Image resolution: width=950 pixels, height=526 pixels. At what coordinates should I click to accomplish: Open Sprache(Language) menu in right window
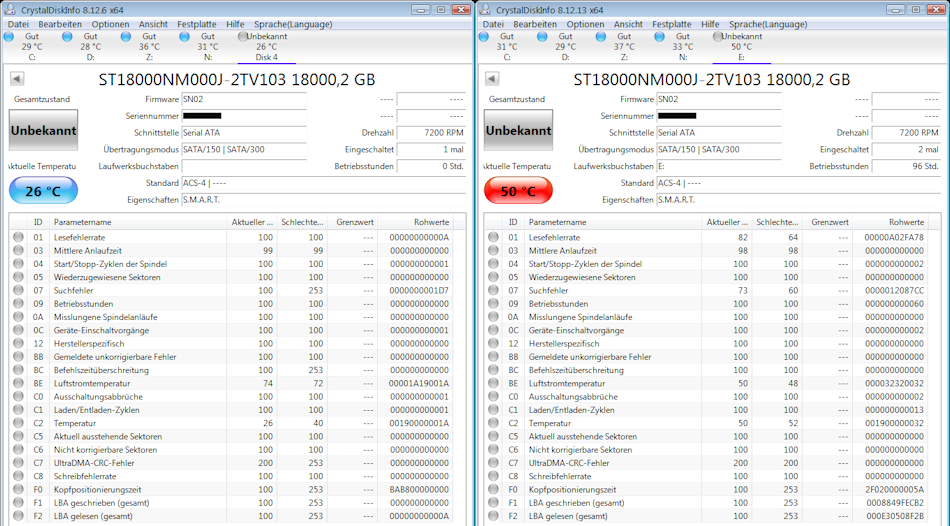click(x=768, y=24)
